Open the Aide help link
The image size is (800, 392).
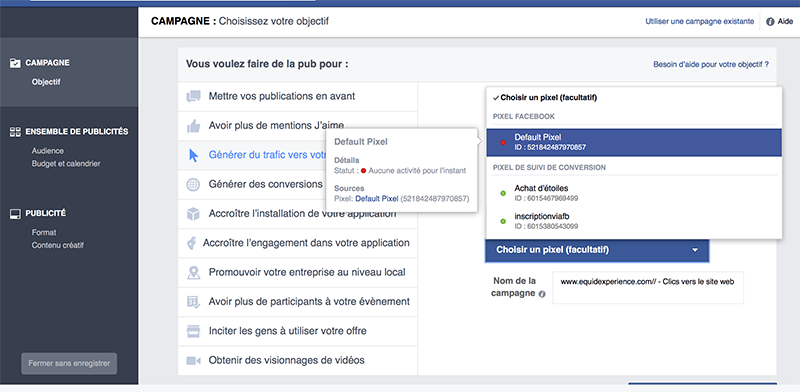(x=785, y=22)
